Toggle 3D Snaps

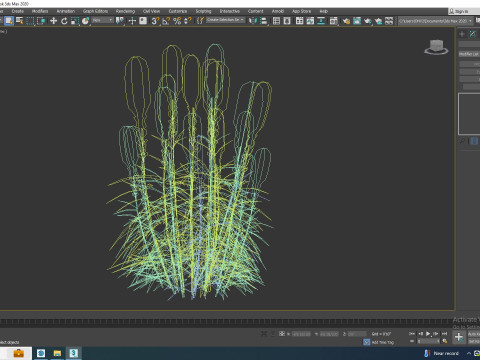pos(155,21)
